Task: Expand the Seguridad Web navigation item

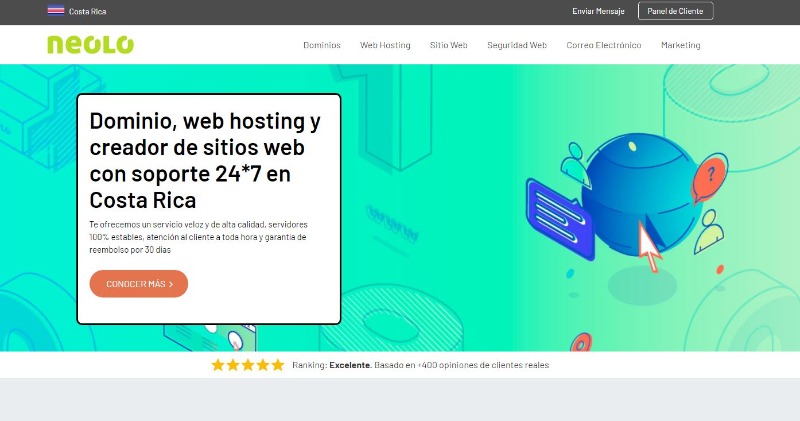Action: coord(517,45)
